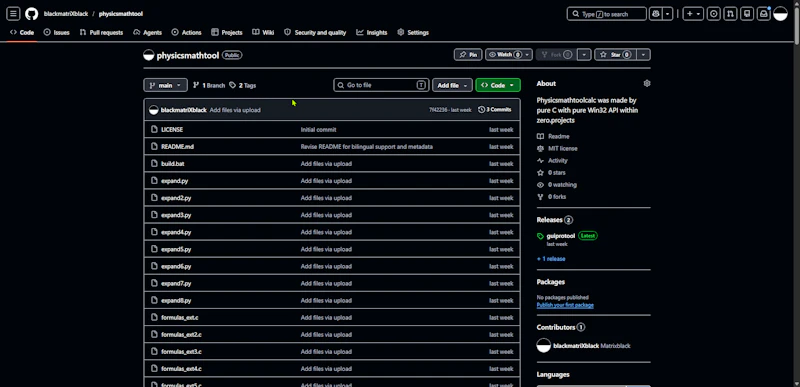The image size is (800, 387).
Task: Open the repository Settings tab
Action: (x=413, y=33)
